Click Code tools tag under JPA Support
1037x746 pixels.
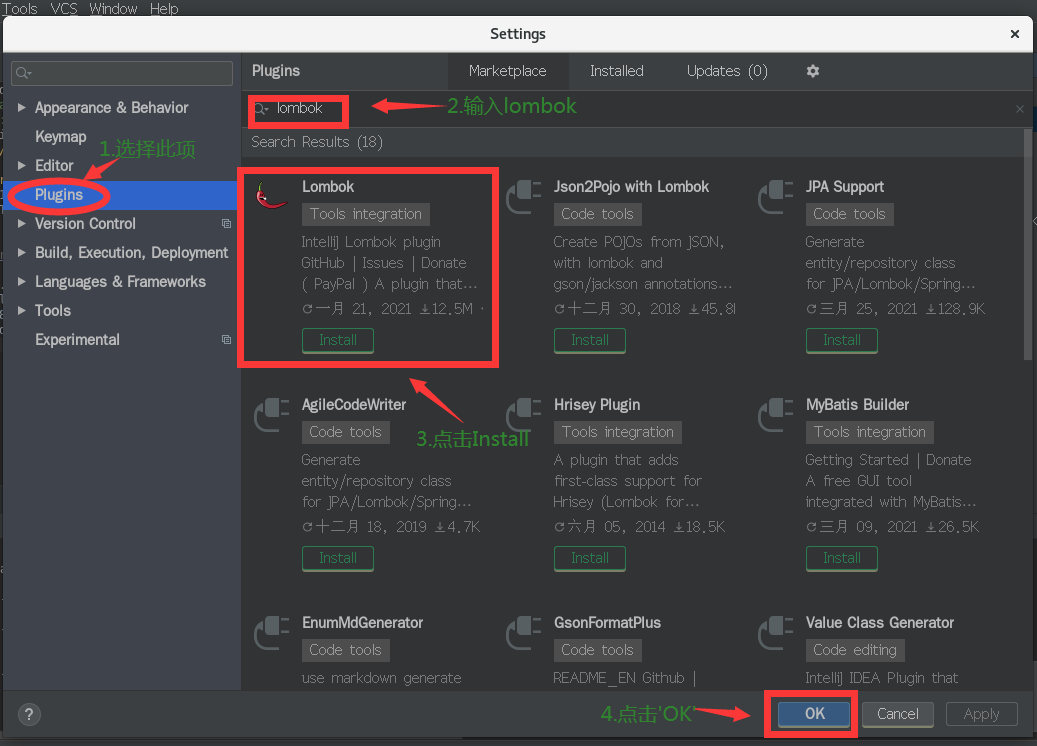tap(849, 214)
